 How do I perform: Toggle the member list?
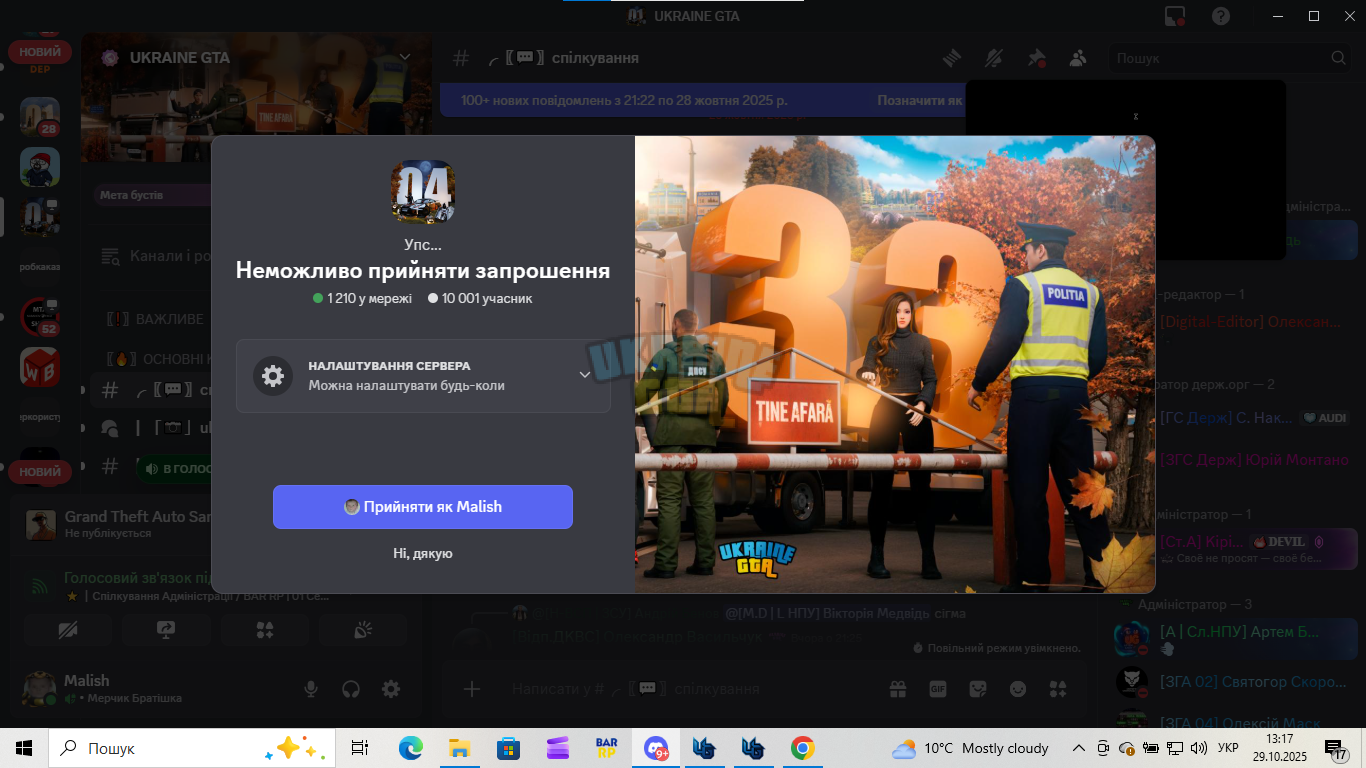point(1077,58)
